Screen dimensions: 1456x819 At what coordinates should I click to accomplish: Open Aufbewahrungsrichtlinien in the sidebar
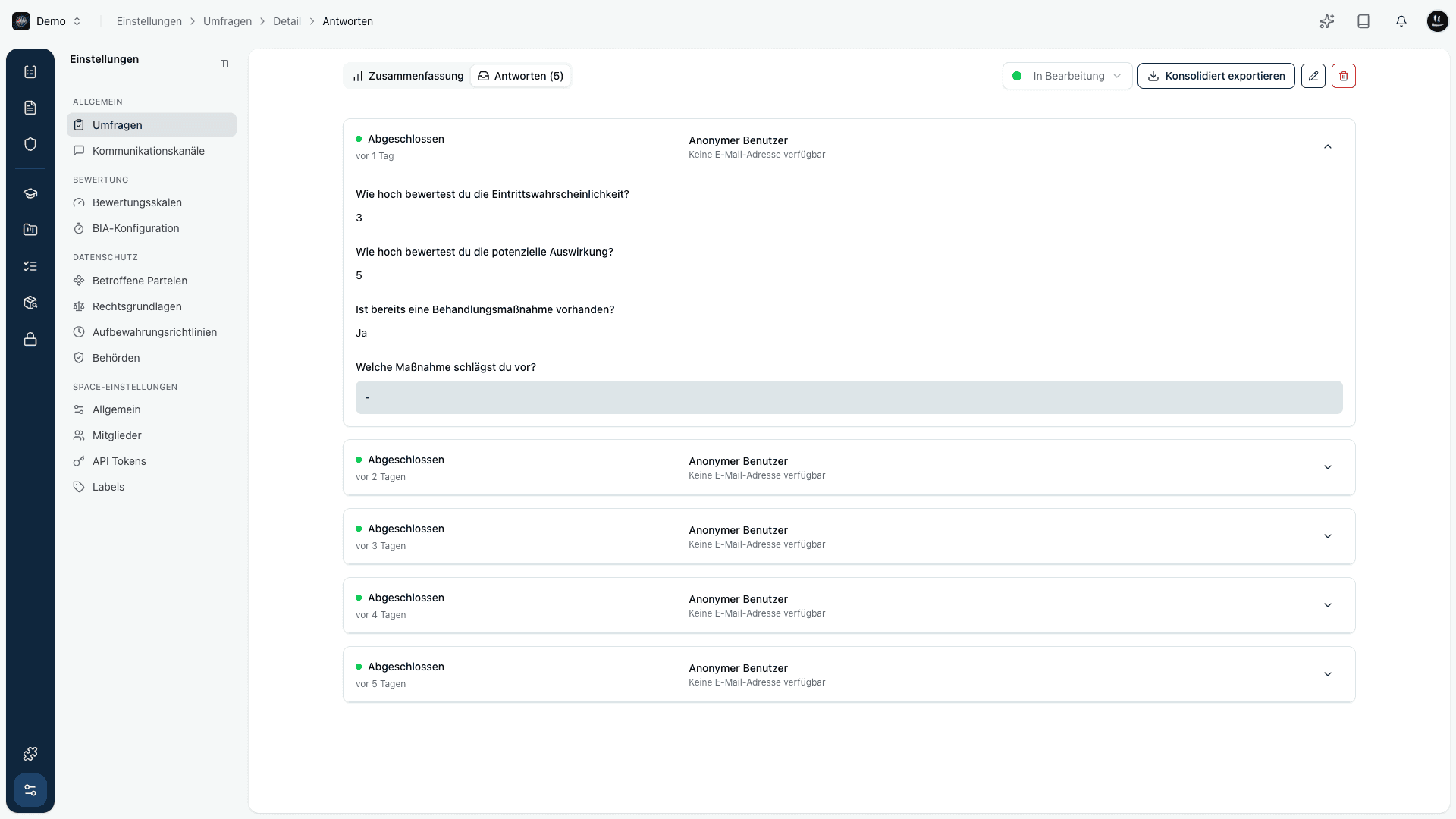(152, 332)
